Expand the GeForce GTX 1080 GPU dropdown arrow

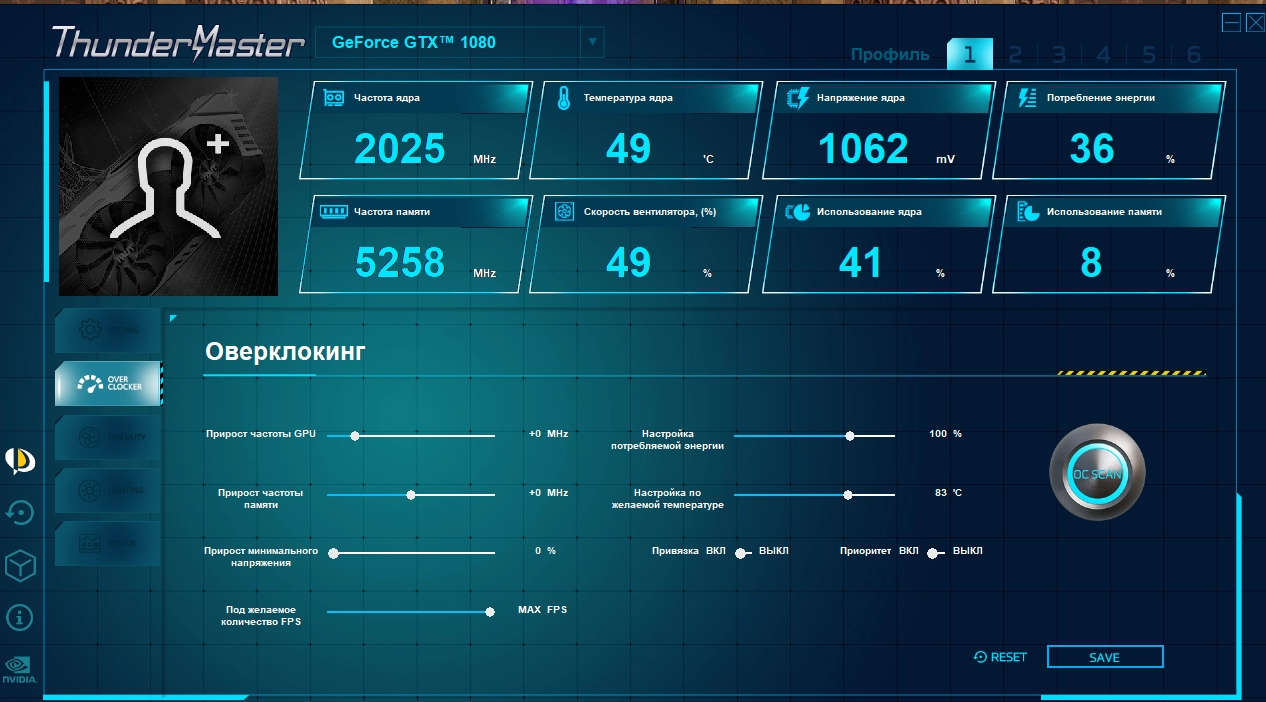tap(592, 42)
